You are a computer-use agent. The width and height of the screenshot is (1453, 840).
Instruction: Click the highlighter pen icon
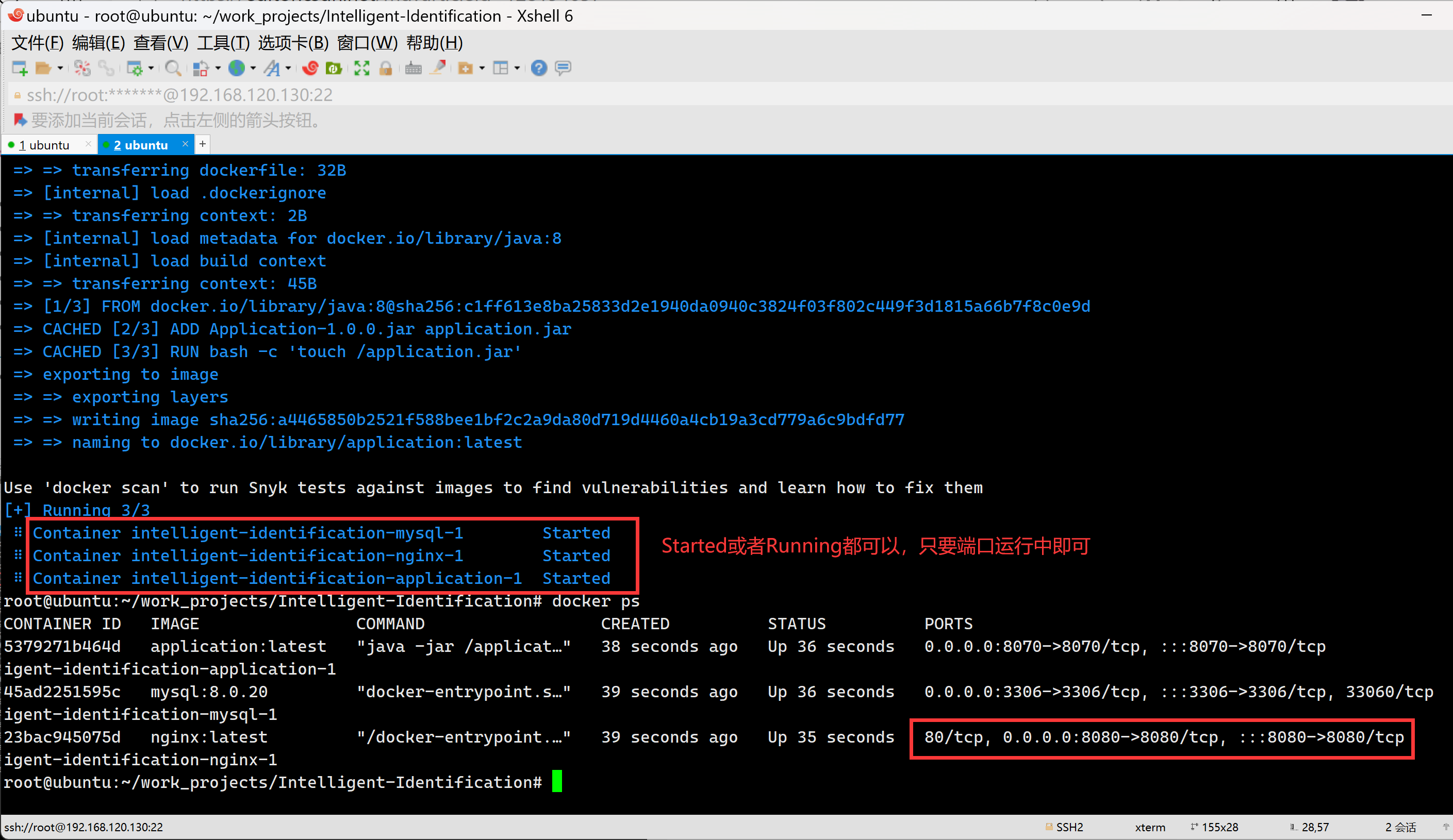pos(438,69)
